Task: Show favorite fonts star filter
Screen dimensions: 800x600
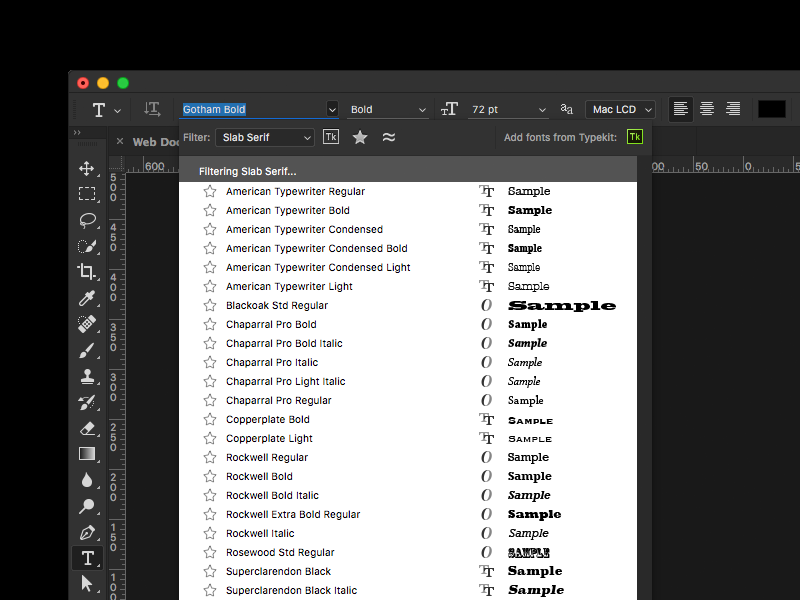Action: click(x=360, y=137)
